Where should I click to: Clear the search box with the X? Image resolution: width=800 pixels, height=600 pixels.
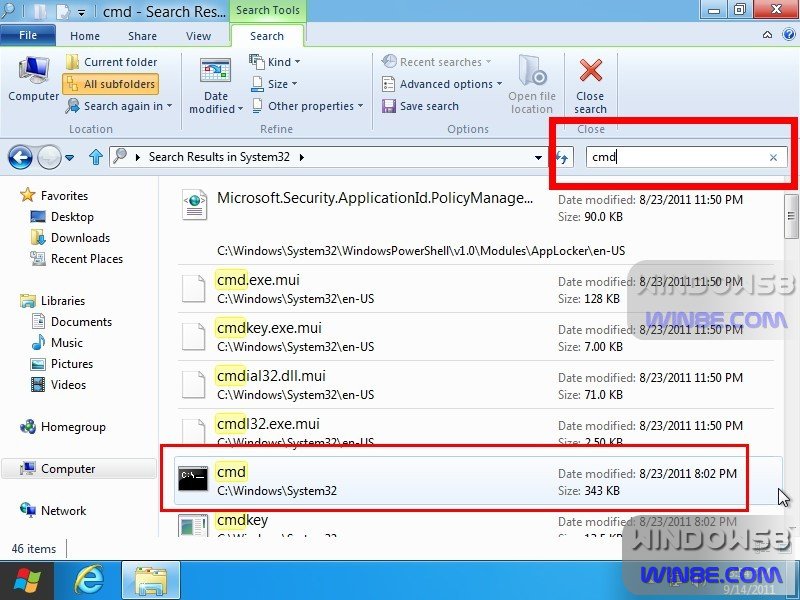(x=773, y=158)
